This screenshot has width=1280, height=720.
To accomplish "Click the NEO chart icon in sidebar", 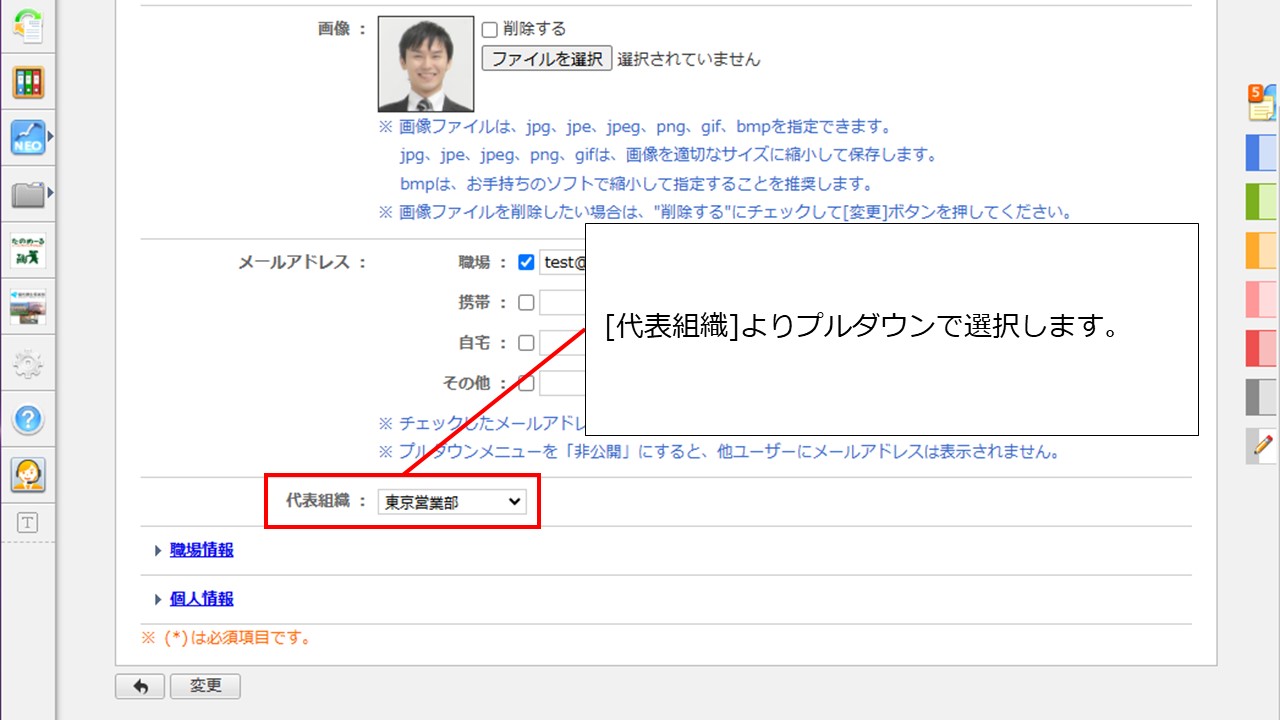I will [x=28, y=137].
